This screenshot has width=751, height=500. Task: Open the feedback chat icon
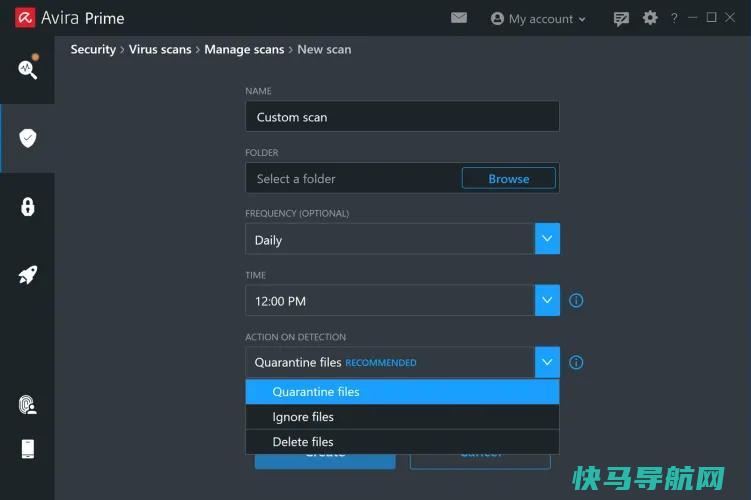point(621,19)
